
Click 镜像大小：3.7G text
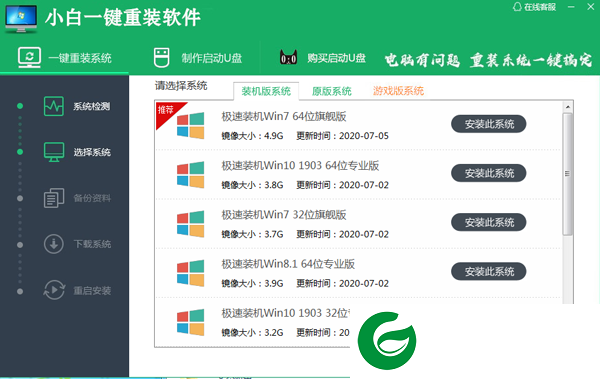coord(252,234)
